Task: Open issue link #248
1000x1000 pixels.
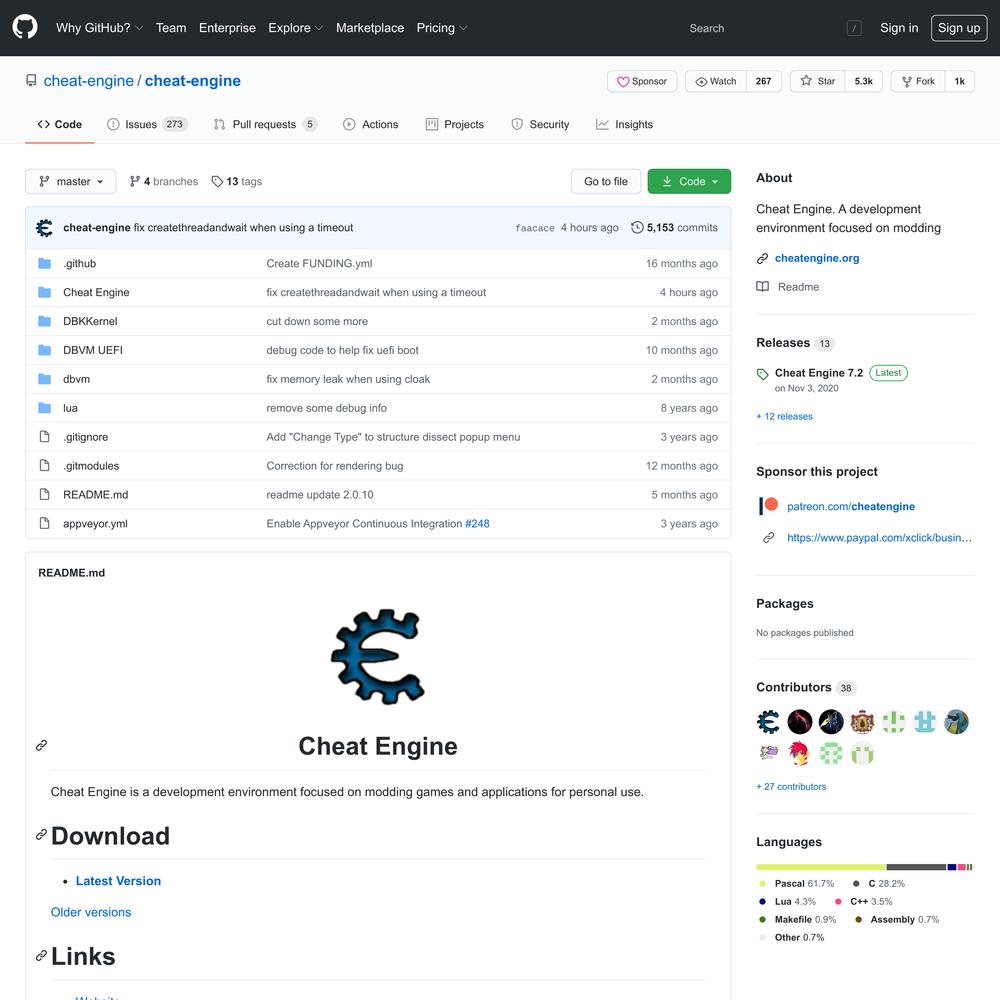Action: 477,524
